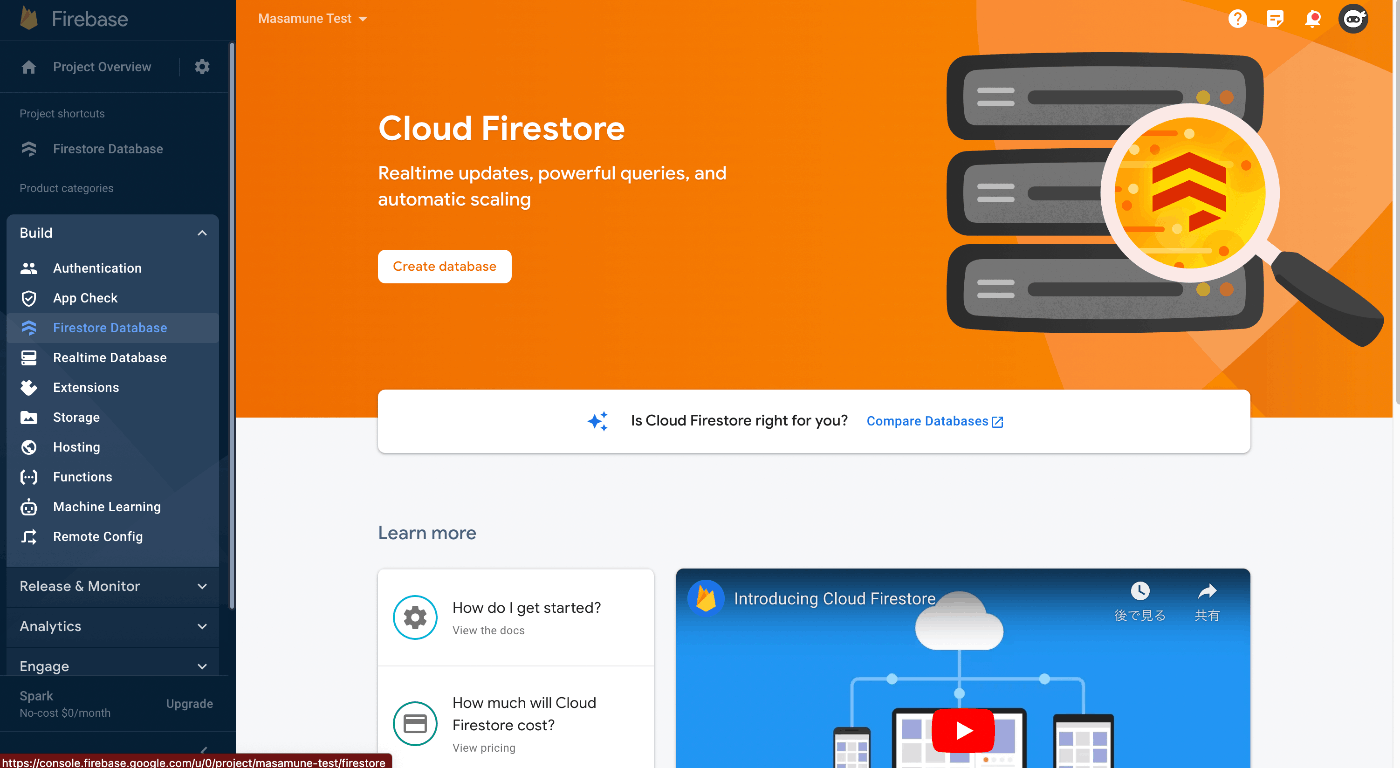The image size is (1400, 768).
Task: Send feedback using the feedback icon
Action: click(x=1275, y=18)
